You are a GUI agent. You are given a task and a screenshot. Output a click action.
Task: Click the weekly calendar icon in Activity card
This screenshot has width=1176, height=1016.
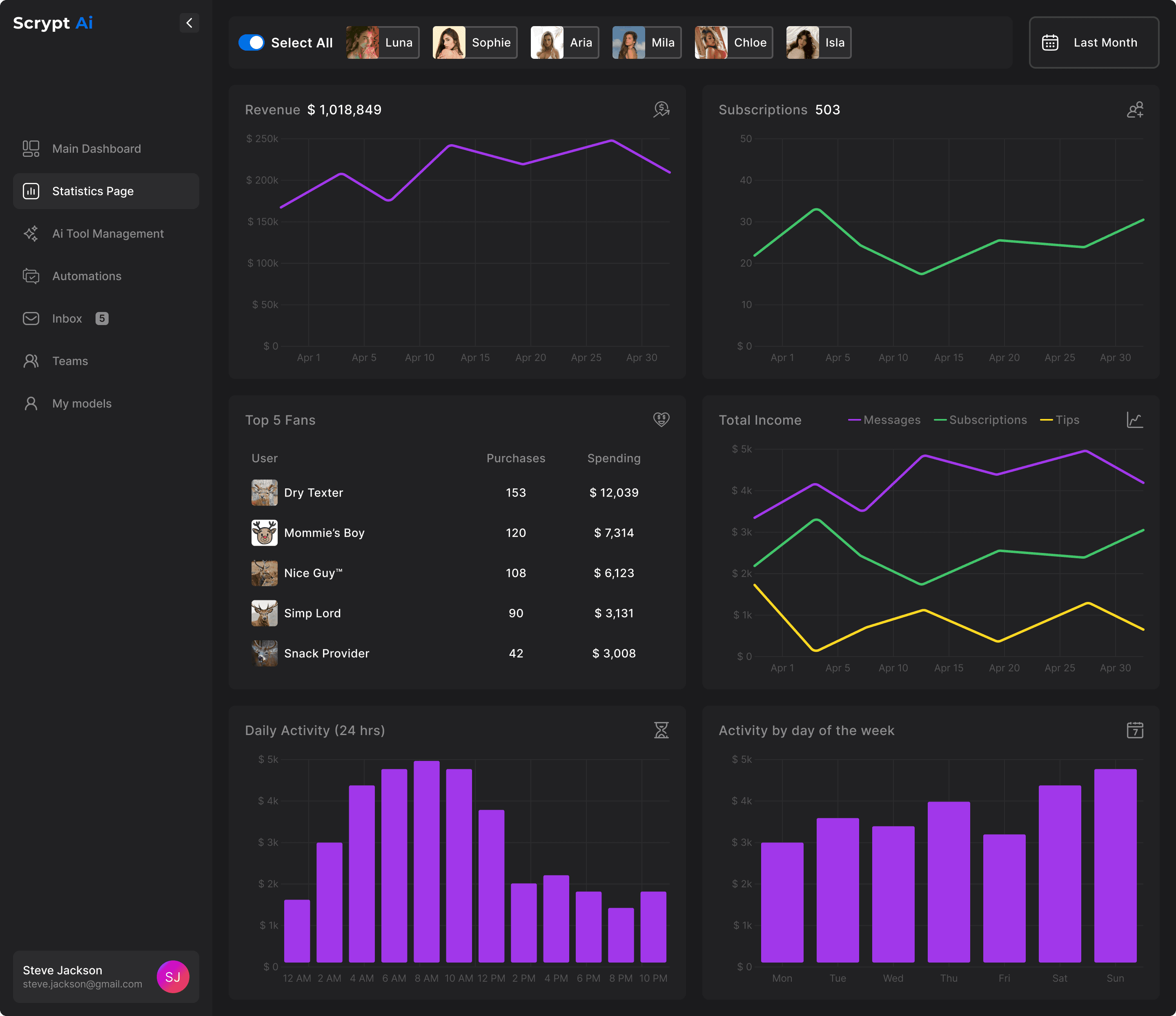1135,730
